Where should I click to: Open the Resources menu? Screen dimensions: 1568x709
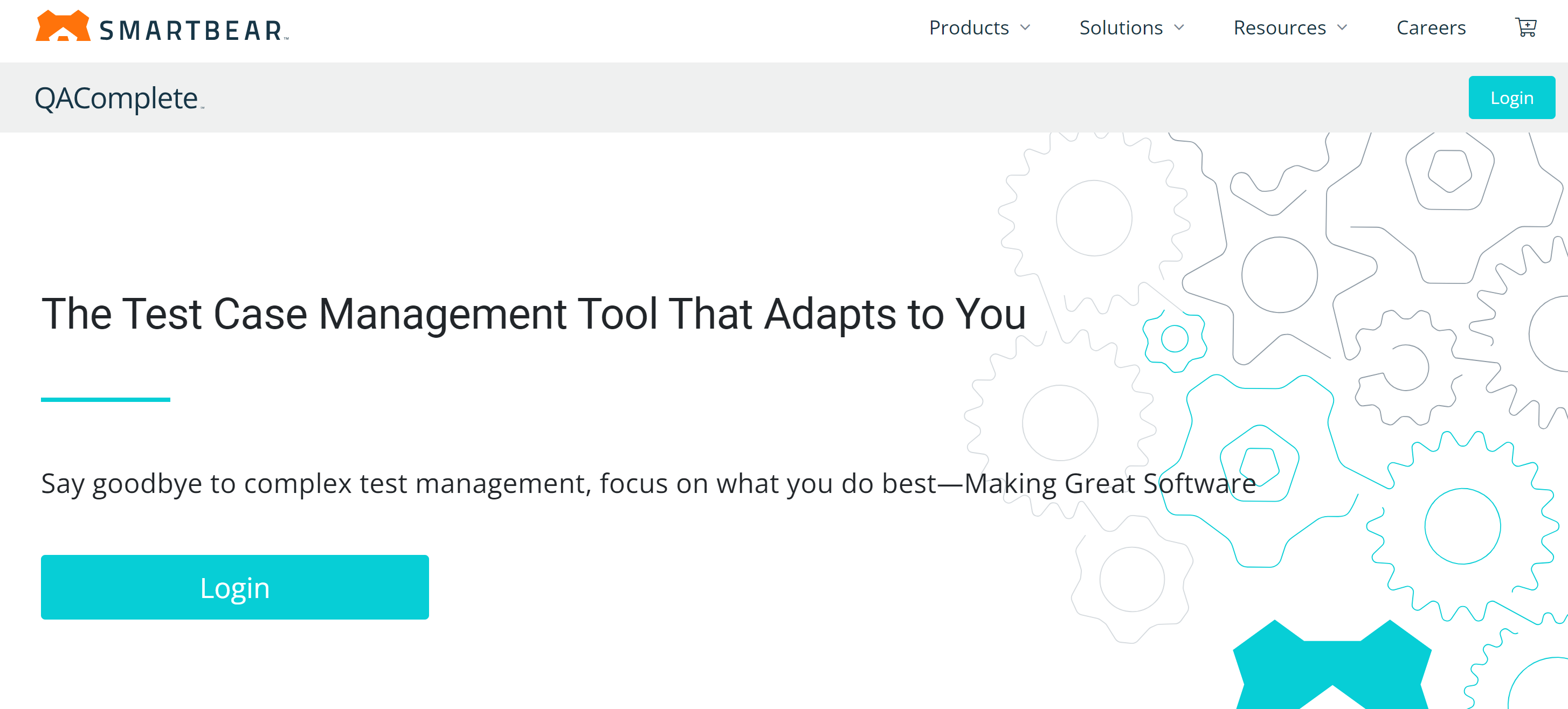tap(1280, 28)
